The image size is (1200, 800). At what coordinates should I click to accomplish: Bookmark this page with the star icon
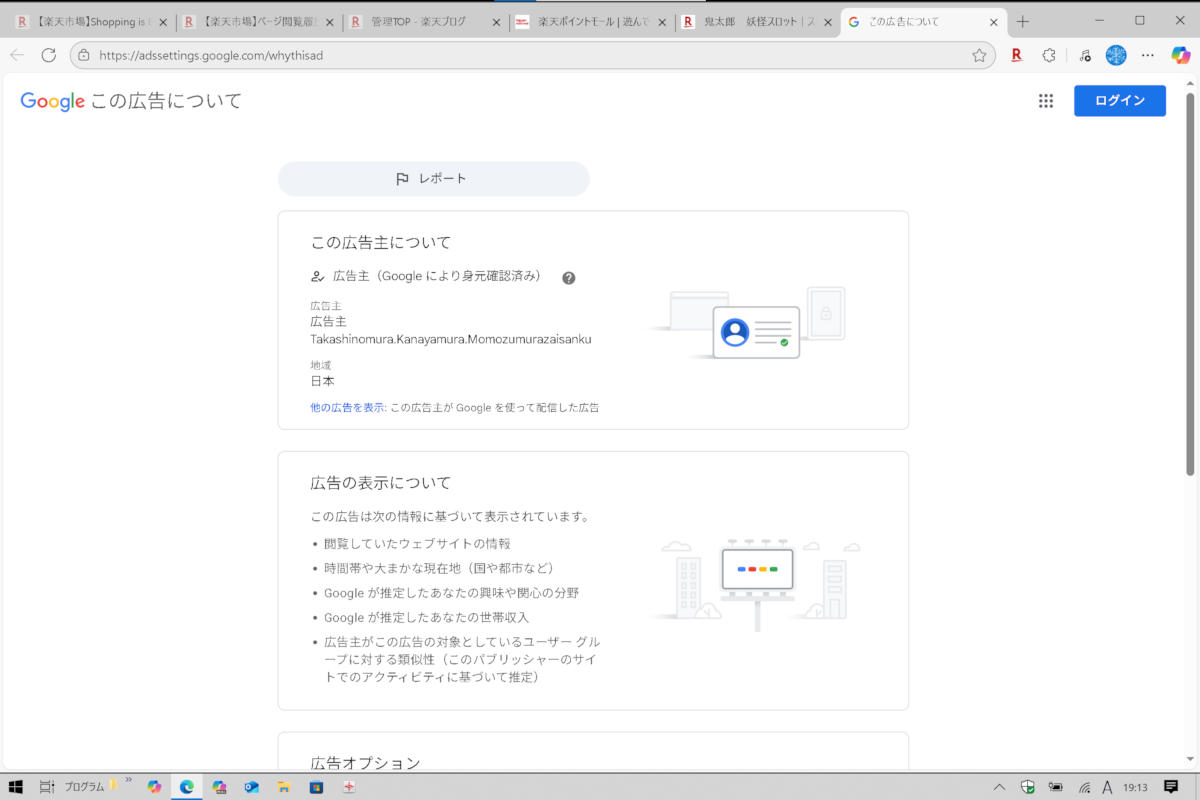[979, 56]
